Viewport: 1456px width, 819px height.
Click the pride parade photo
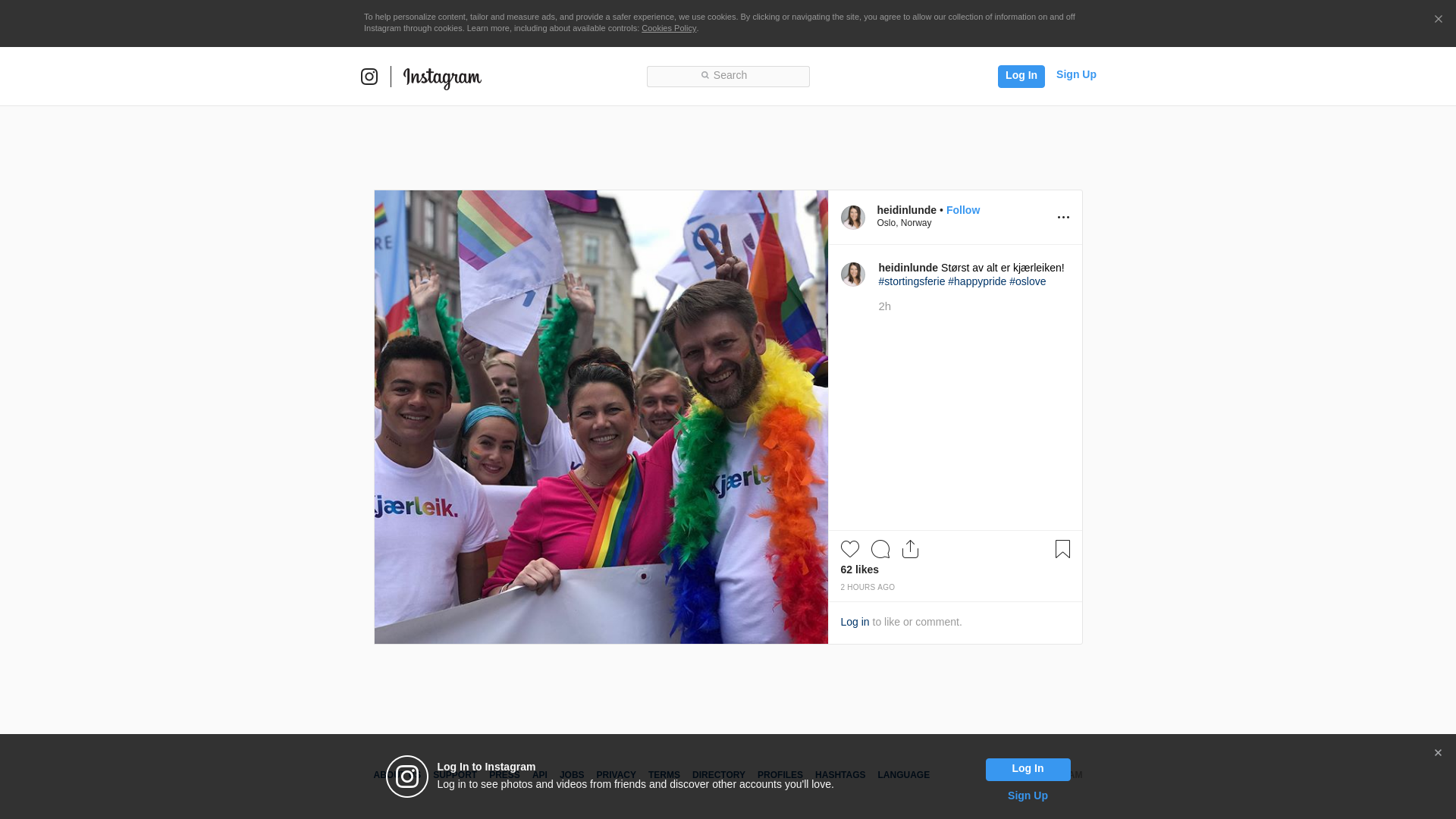601,417
